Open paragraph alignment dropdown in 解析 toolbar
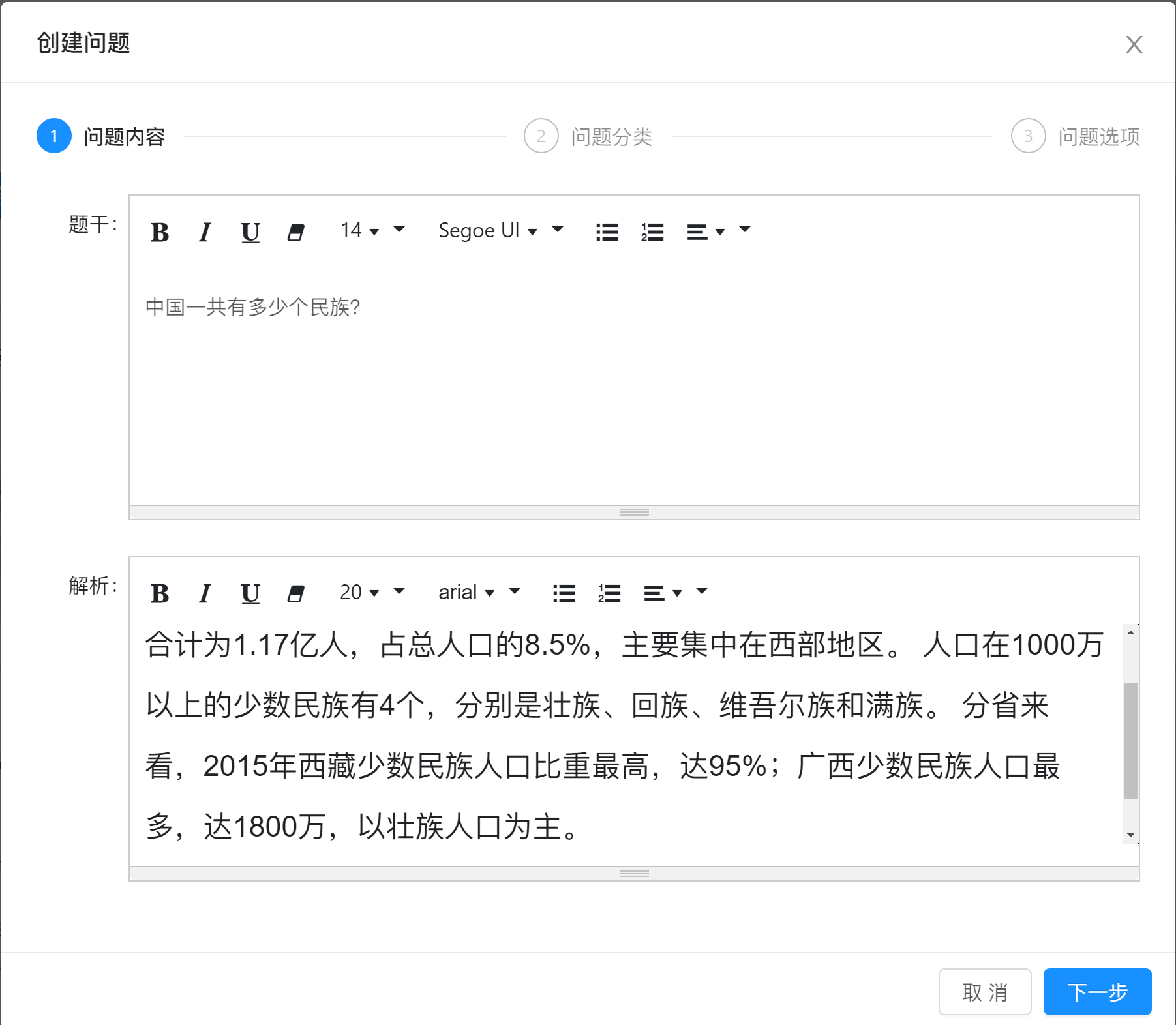1176x1025 pixels. (663, 593)
